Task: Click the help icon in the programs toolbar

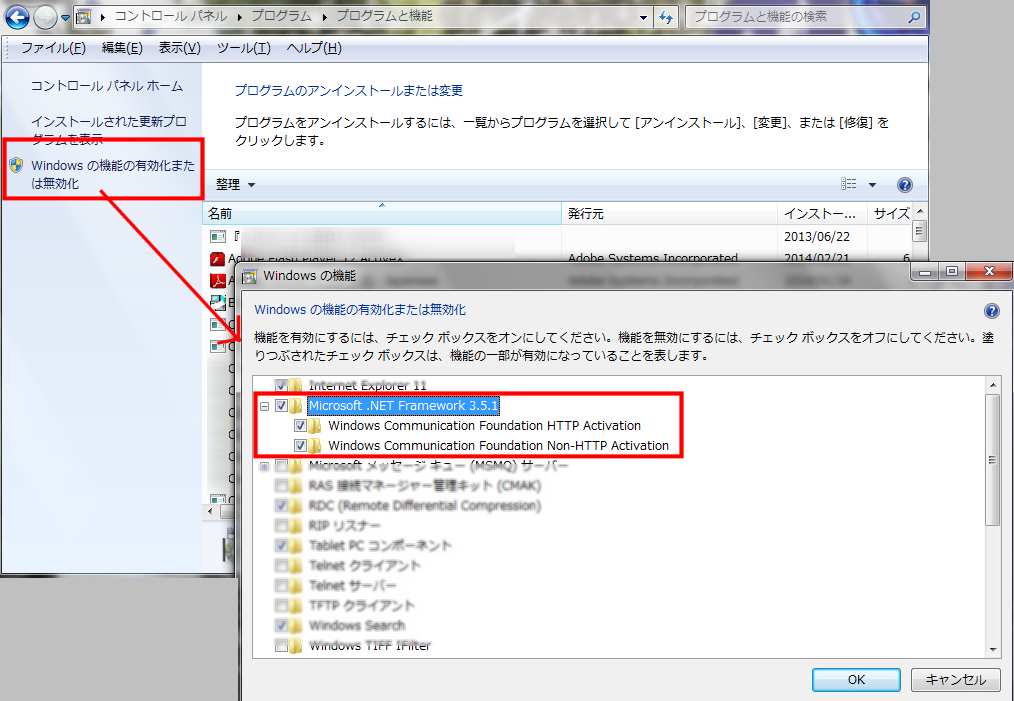Action: 905,185
